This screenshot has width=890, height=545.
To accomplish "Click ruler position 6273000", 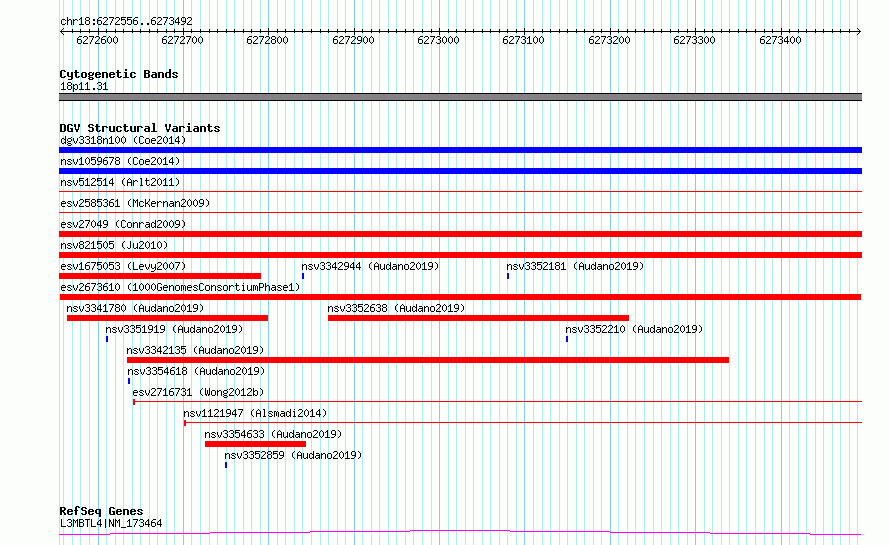I will pyautogui.click(x=438, y=40).
